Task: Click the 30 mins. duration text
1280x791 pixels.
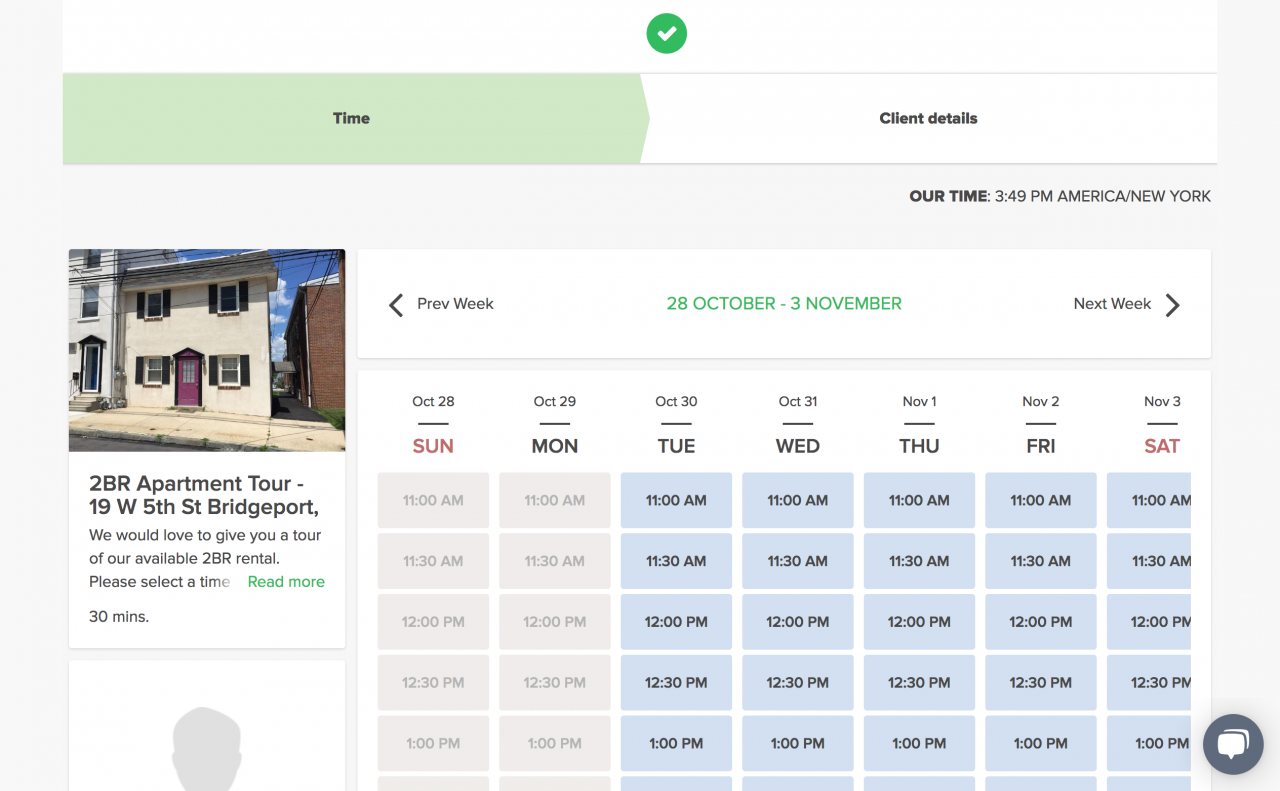Action: tap(119, 617)
